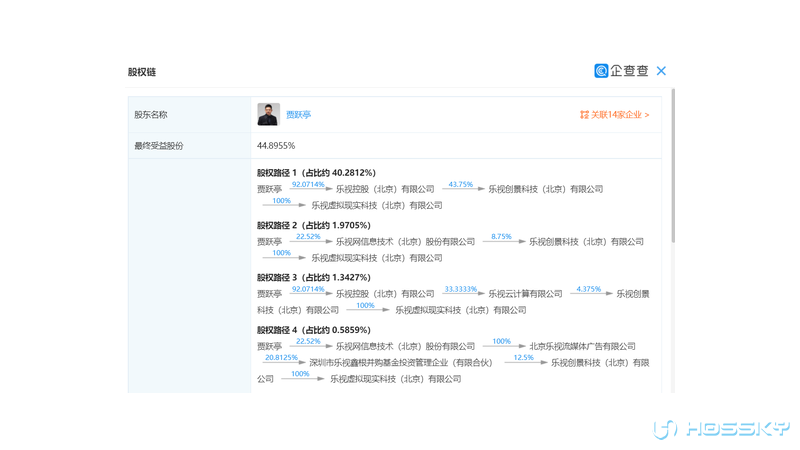Click 乐视云计算有限公司 in path 3
Viewport: 800px width, 450px height.
coord(525,294)
